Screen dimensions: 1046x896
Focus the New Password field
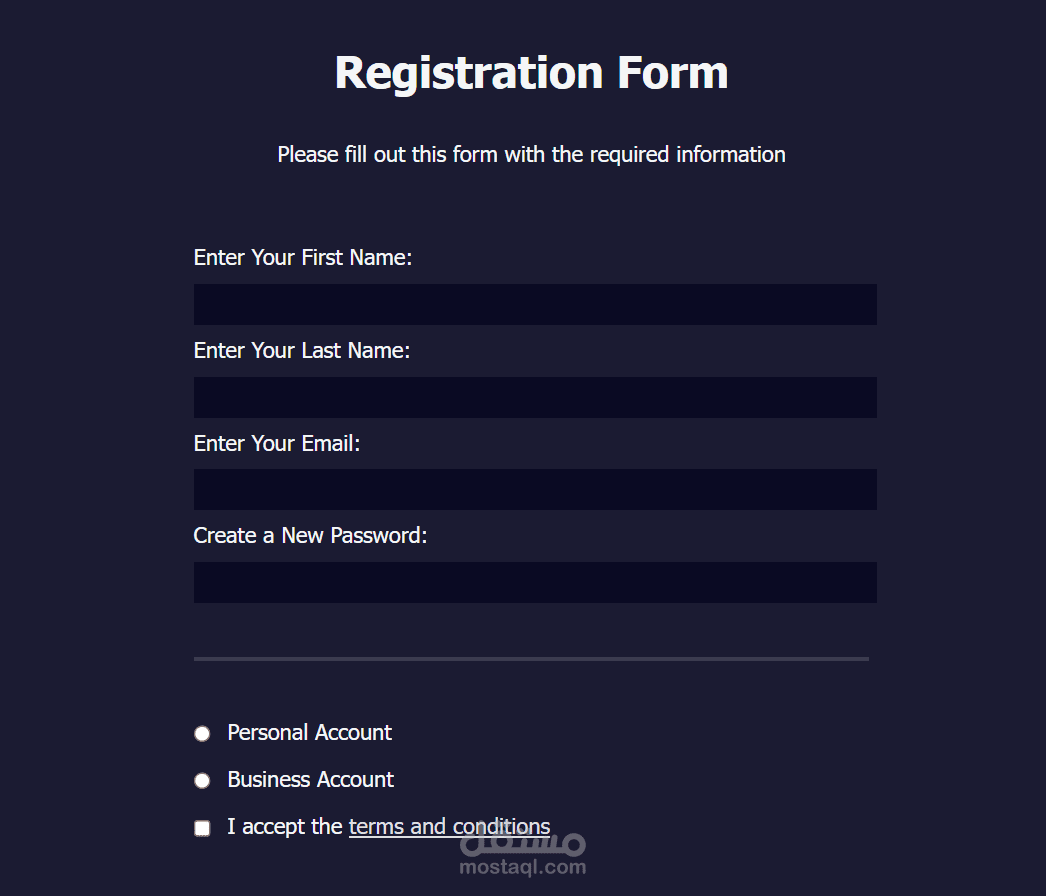coord(535,582)
